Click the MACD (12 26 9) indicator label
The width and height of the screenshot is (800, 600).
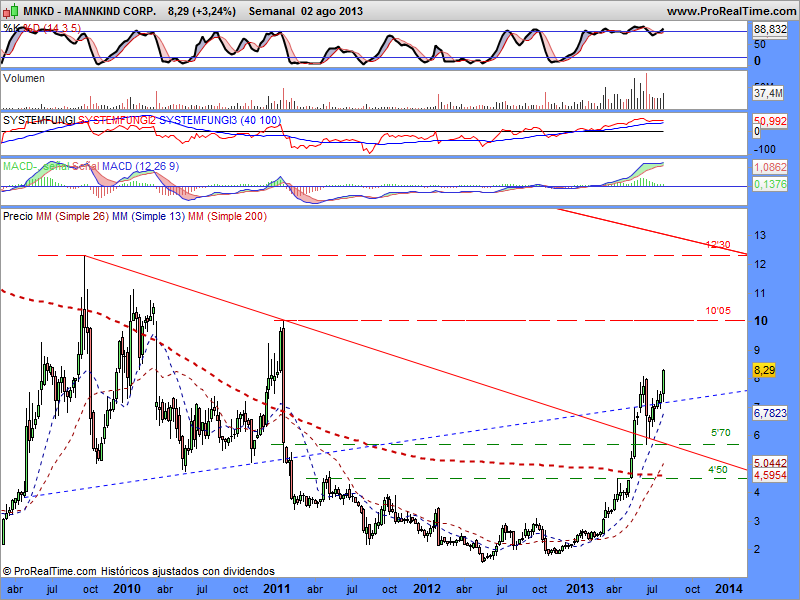(x=140, y=166)
